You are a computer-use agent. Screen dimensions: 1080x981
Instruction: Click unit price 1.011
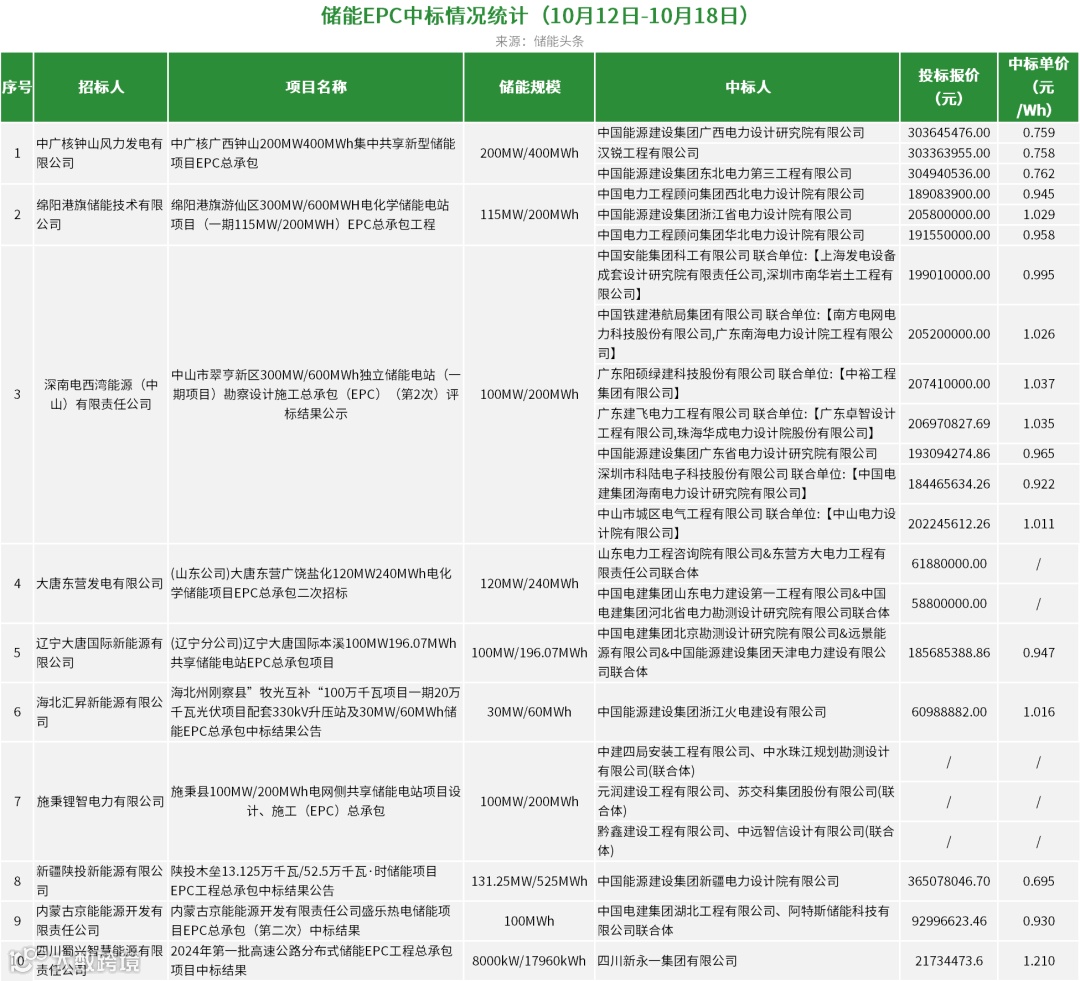(x=1039, y=524)
